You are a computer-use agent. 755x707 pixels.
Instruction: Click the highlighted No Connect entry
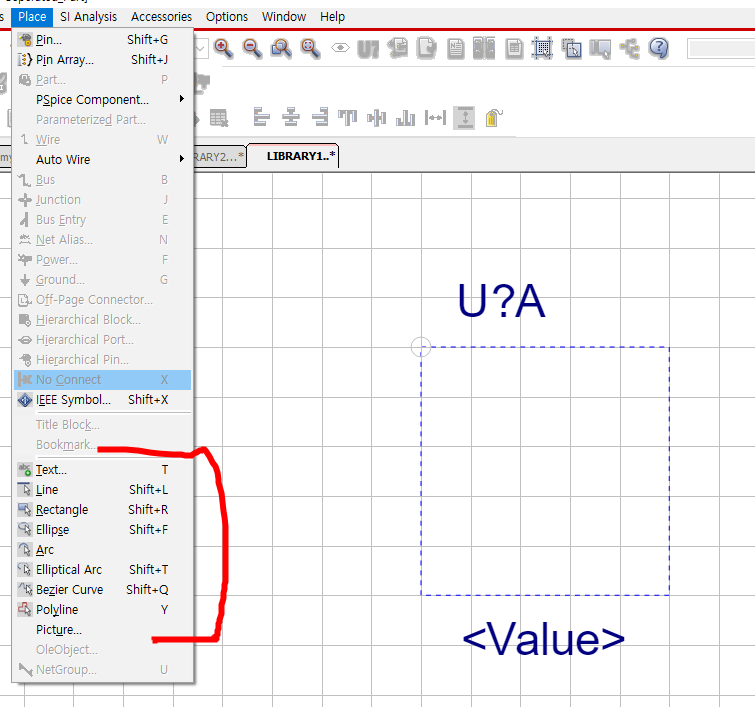point(103,380)
